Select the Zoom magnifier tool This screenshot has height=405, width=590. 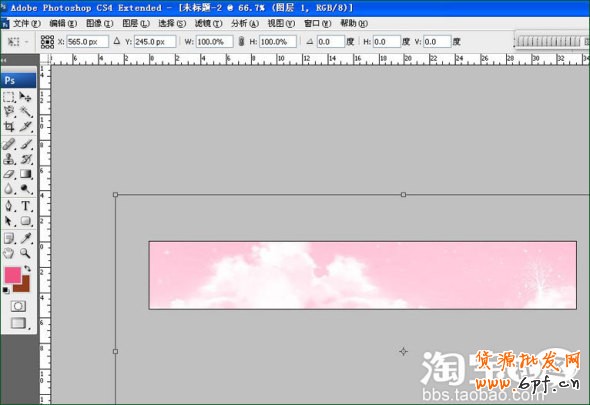point(25,253)
